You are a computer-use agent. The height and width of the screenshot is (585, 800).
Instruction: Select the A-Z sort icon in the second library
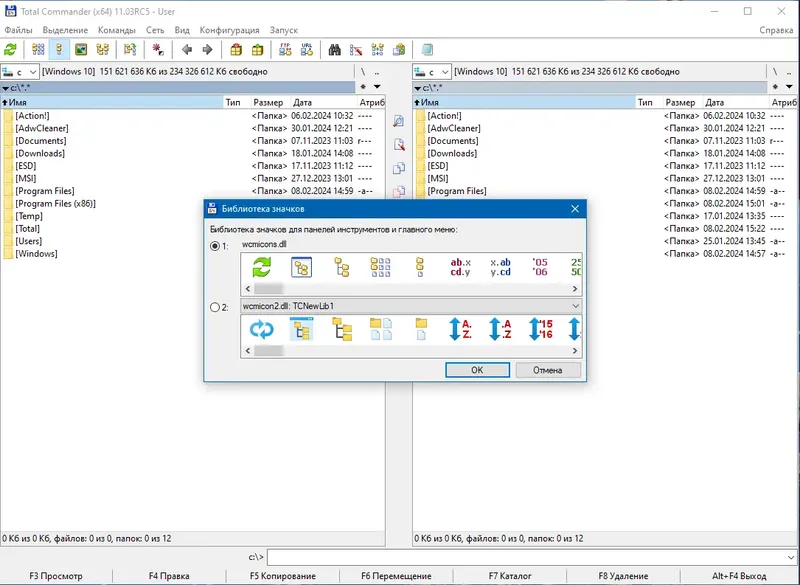click(460, 329)
